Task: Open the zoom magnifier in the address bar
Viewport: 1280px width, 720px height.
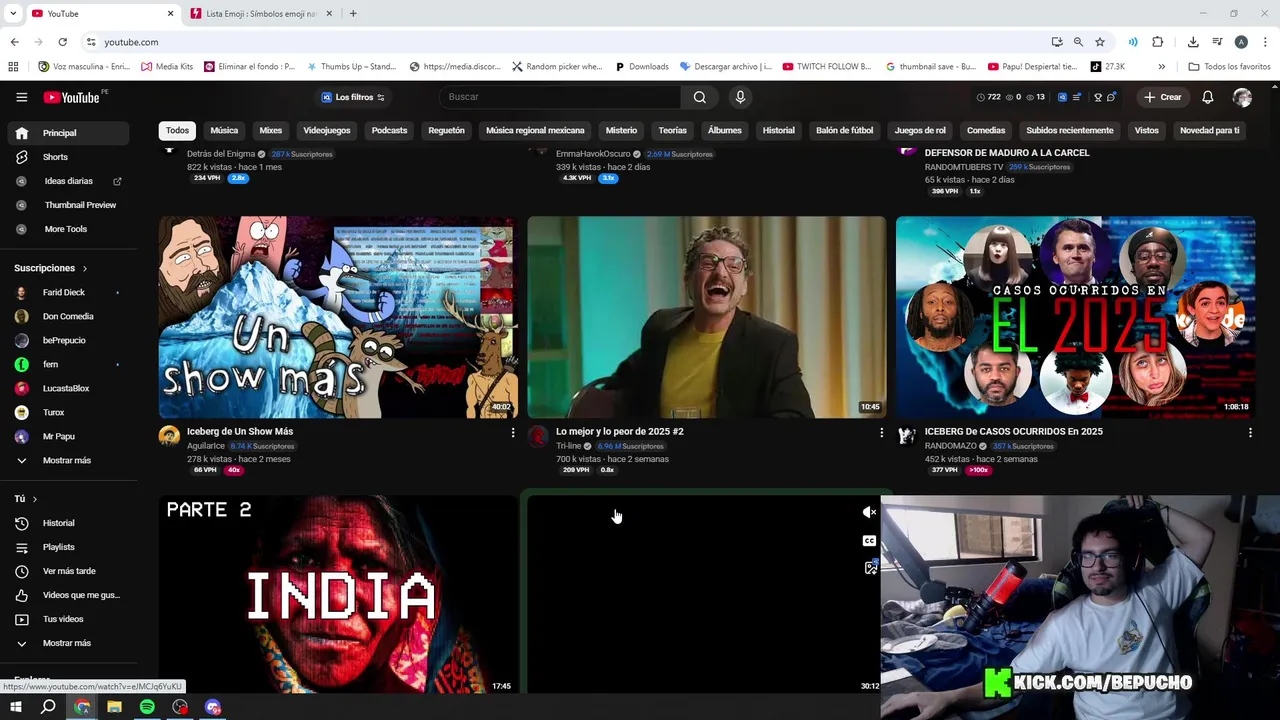Action: [x=1078, y=42]
